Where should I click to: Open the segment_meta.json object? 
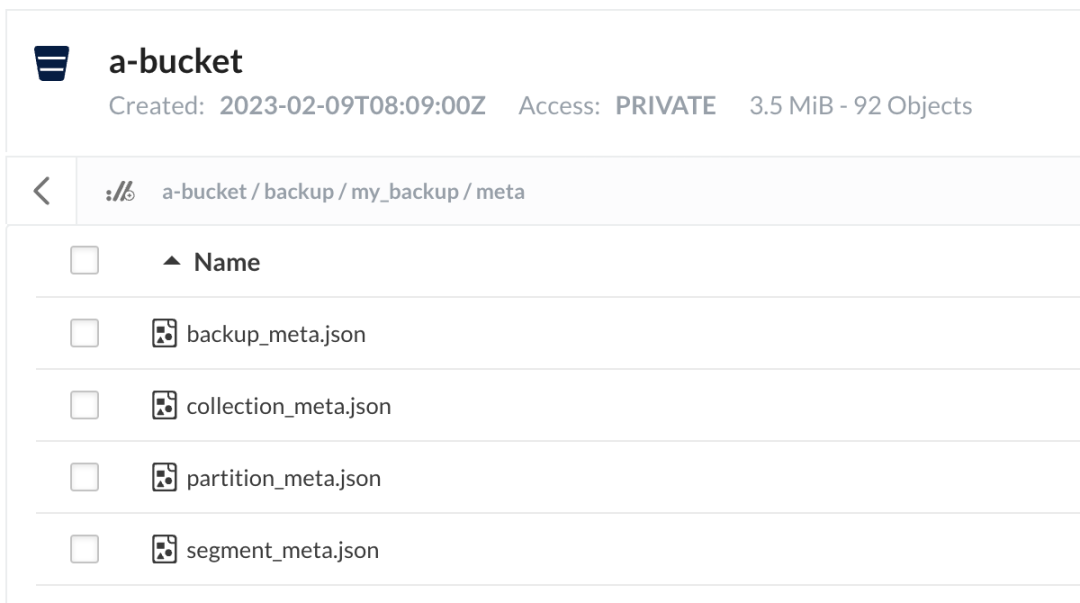click(282, 550)
